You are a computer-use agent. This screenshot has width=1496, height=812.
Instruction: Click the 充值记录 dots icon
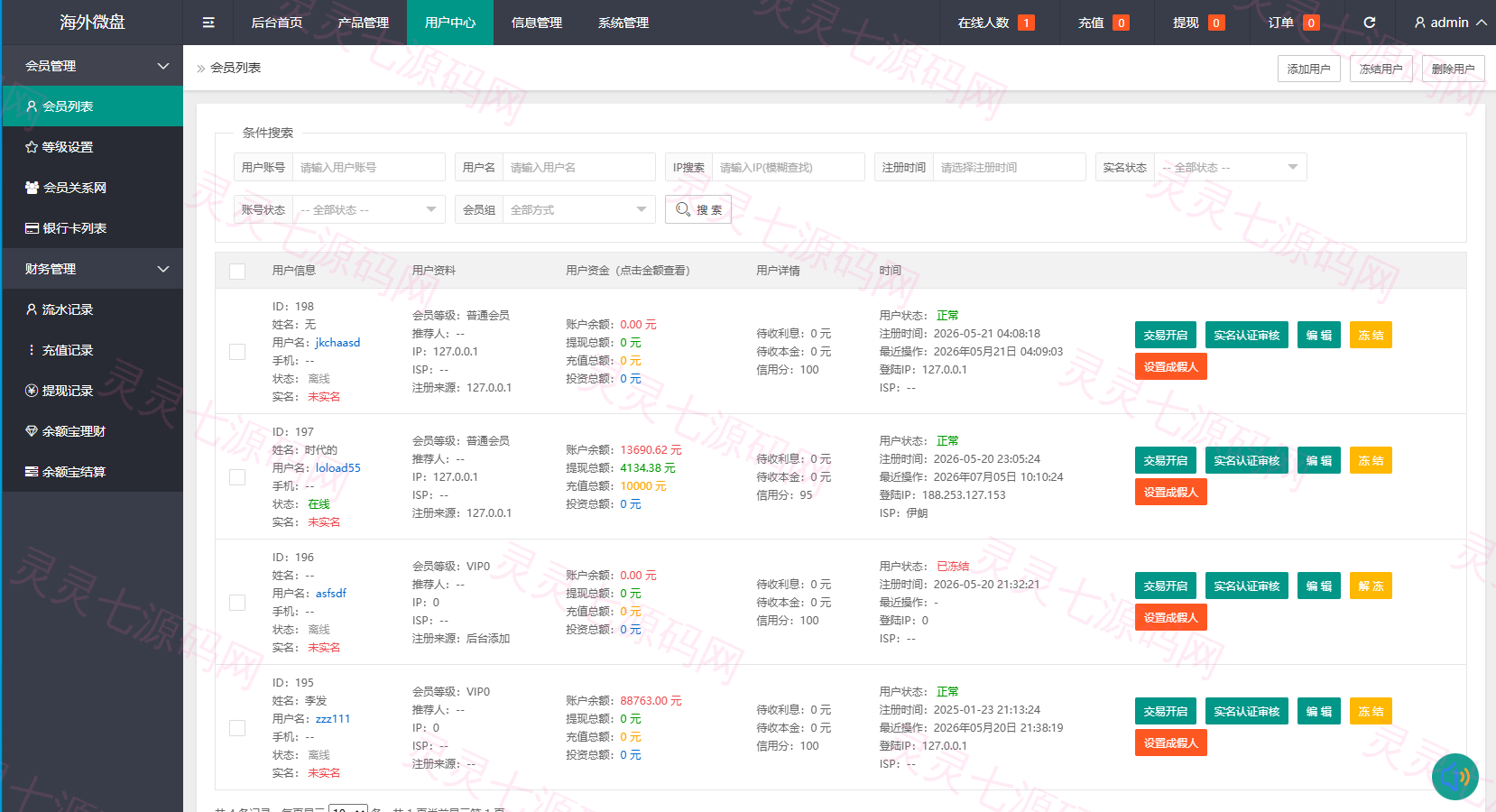pos(32,350)
